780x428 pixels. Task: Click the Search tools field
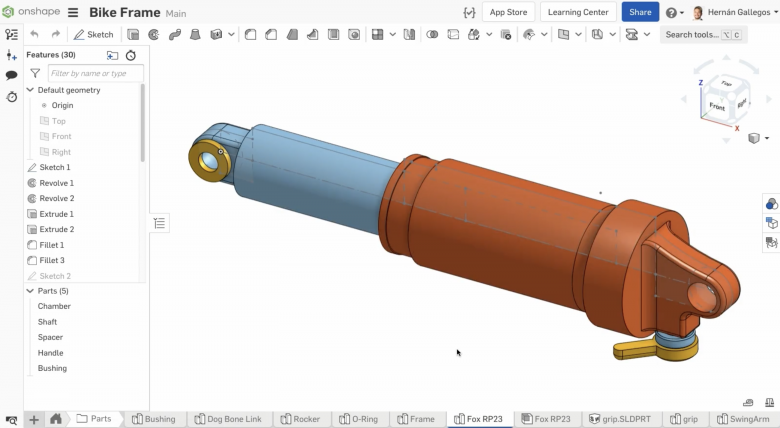pos(703,34)
